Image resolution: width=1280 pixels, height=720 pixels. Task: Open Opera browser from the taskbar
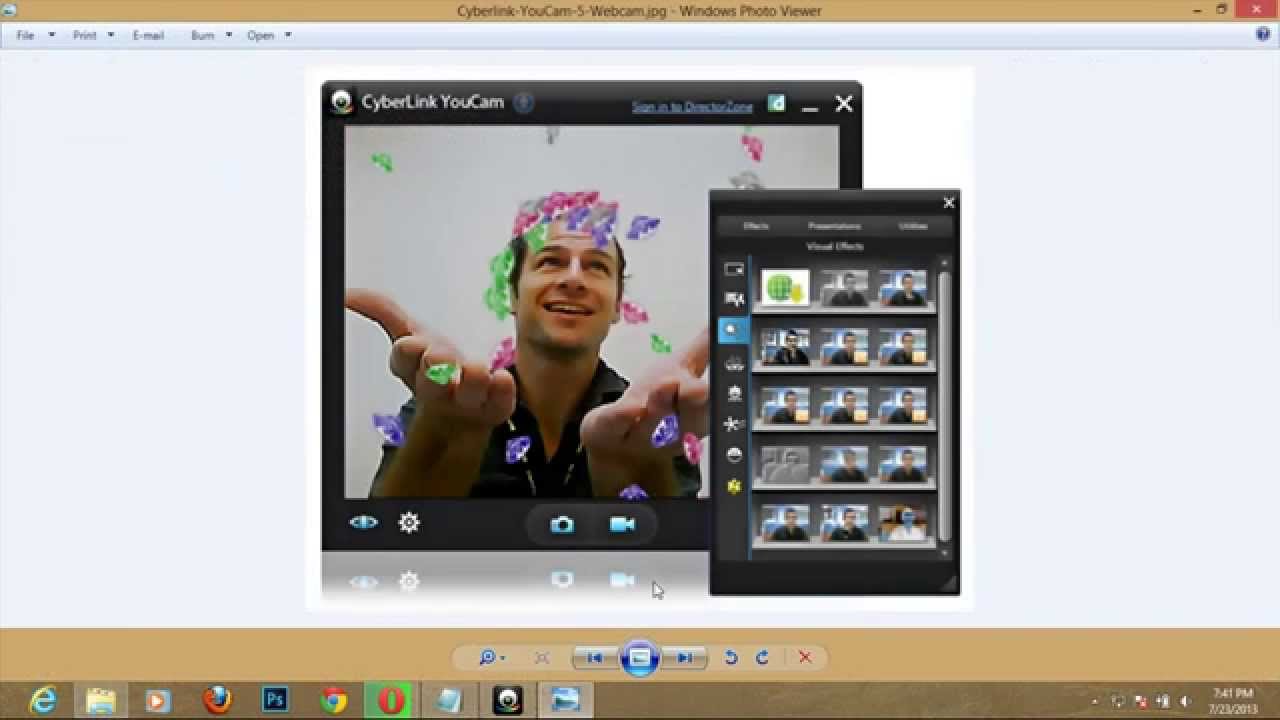(x=391, y=700)
